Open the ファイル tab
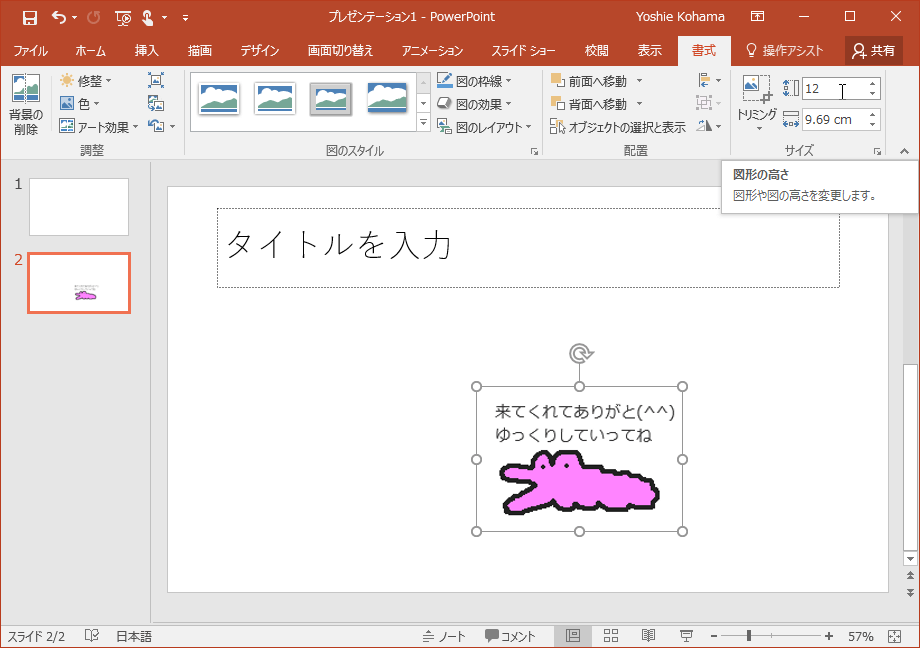The height and width of the screenshot is (648, 920). pyautogui.click(x=31, y=51)
